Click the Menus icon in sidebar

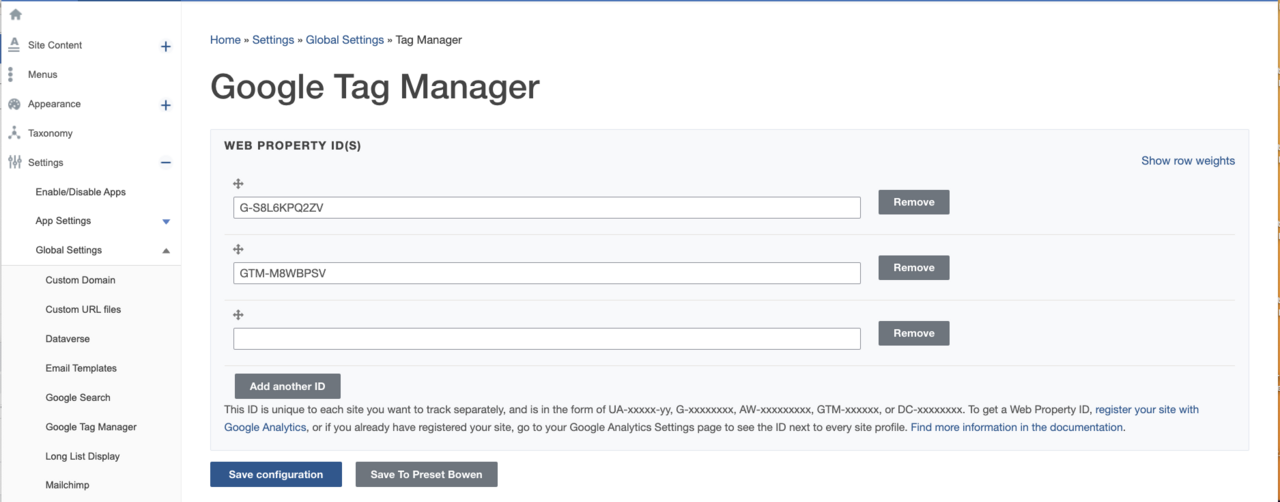[11, 74]
